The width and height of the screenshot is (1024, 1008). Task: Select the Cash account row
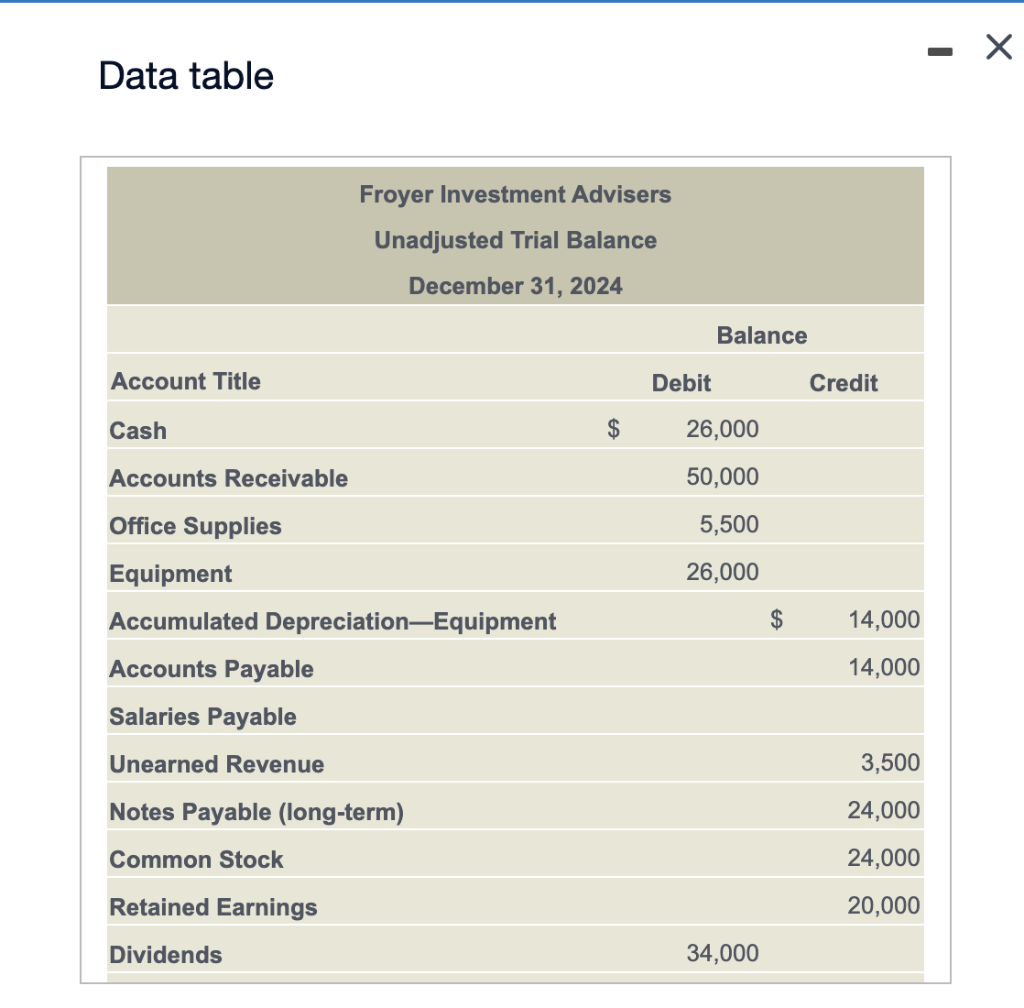coord(138,430)
